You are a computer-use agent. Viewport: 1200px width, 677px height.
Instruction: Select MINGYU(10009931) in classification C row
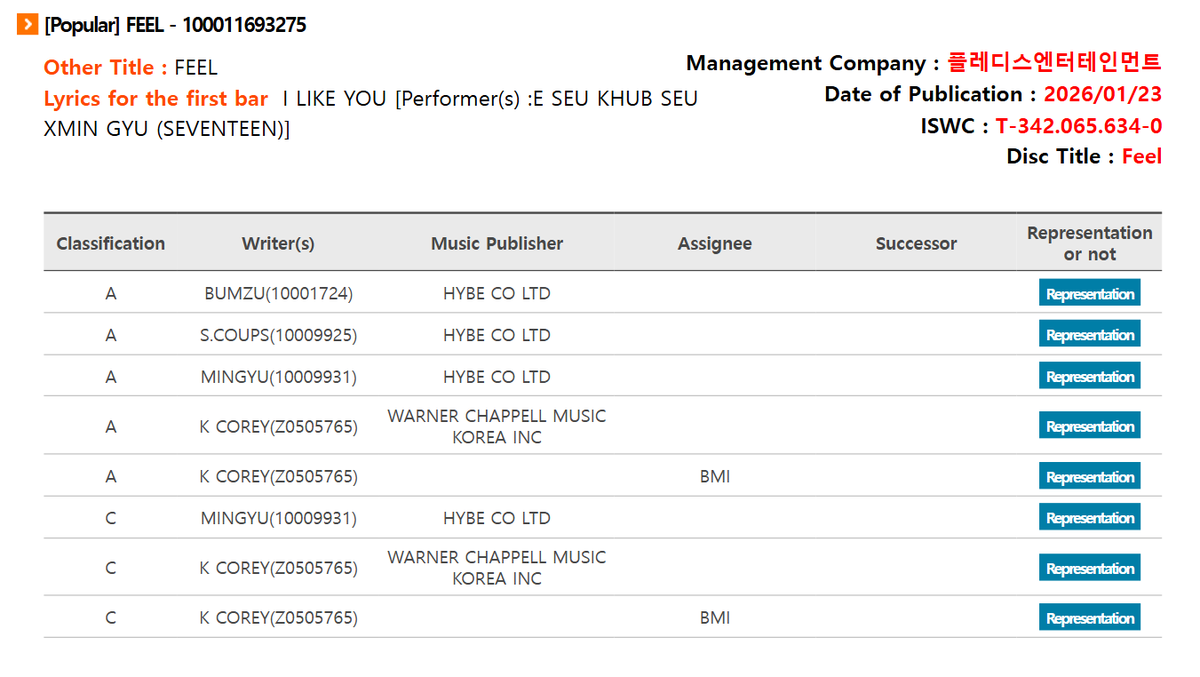click(278, 518)
